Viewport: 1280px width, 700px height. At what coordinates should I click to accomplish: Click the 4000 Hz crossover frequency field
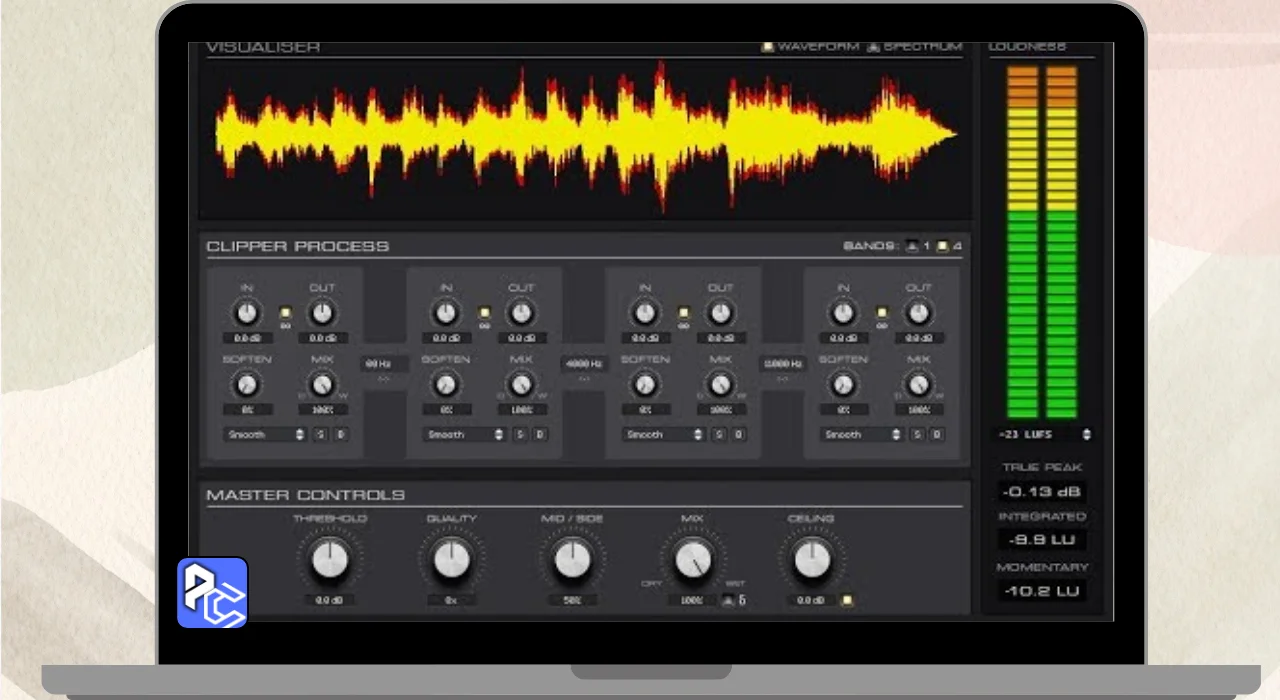[x=584, y=364]
